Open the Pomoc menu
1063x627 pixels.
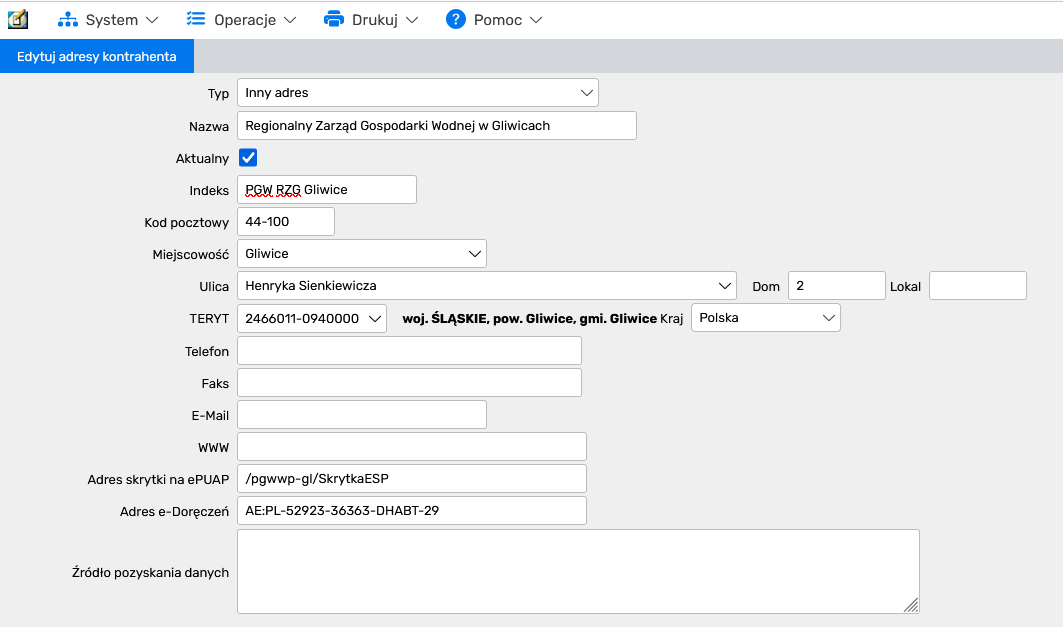pyautogui.click(x=494, y=20)
